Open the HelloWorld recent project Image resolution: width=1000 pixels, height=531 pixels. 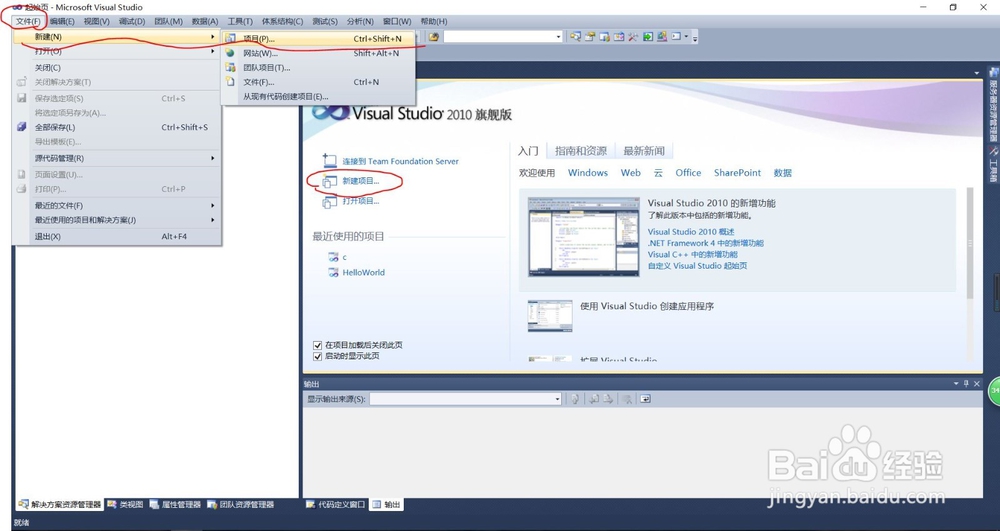click(364, 272)
